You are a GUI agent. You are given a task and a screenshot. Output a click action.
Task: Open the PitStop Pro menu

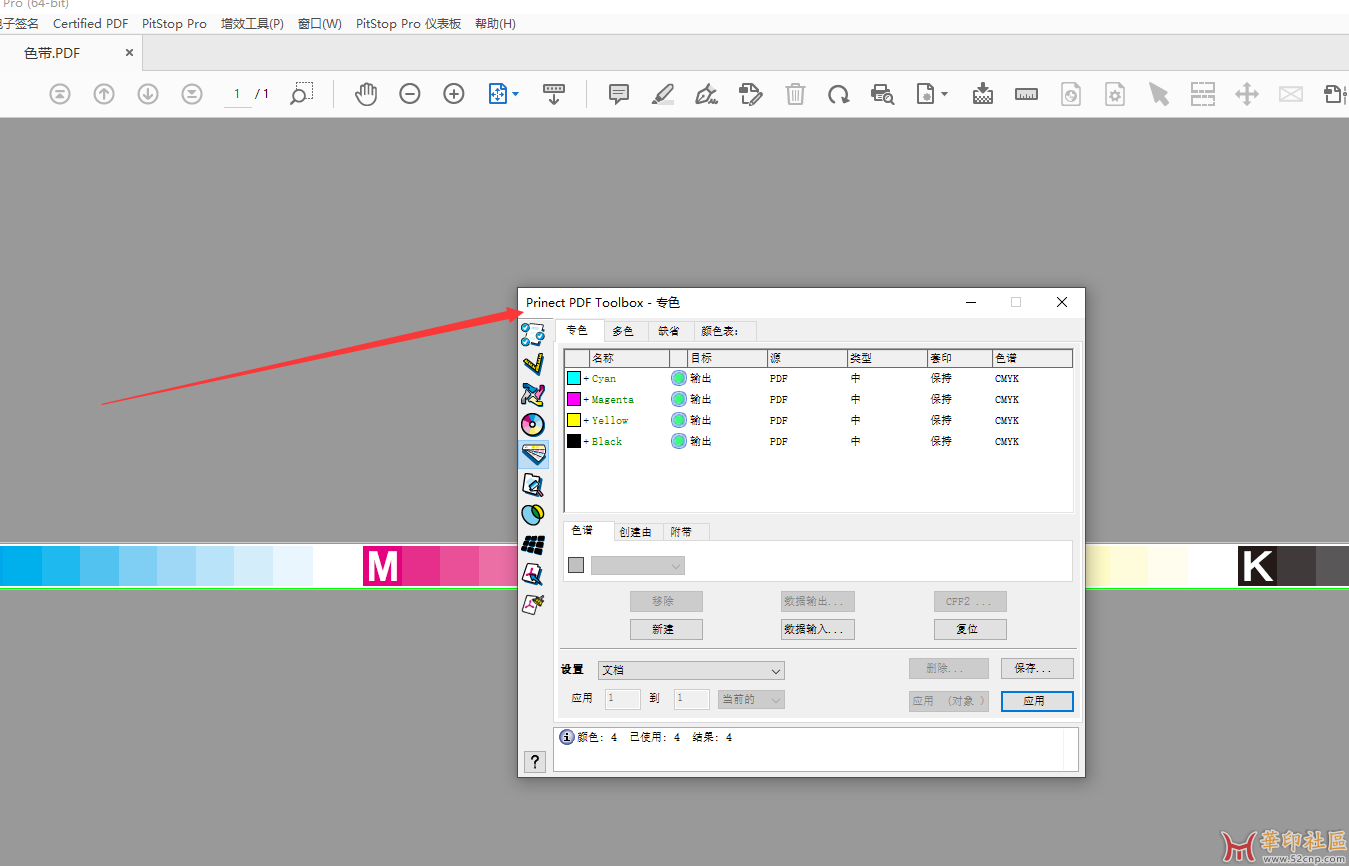(174, 23)
